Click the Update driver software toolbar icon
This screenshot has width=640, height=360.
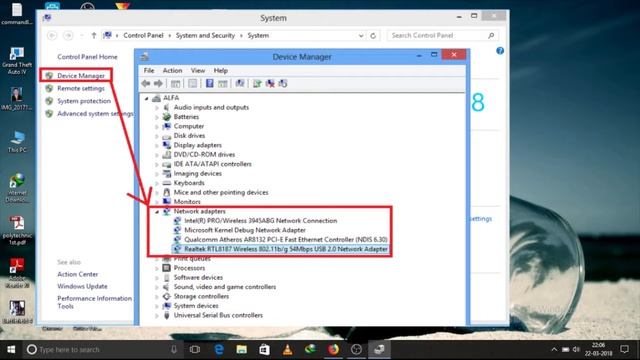pos(257,84)
